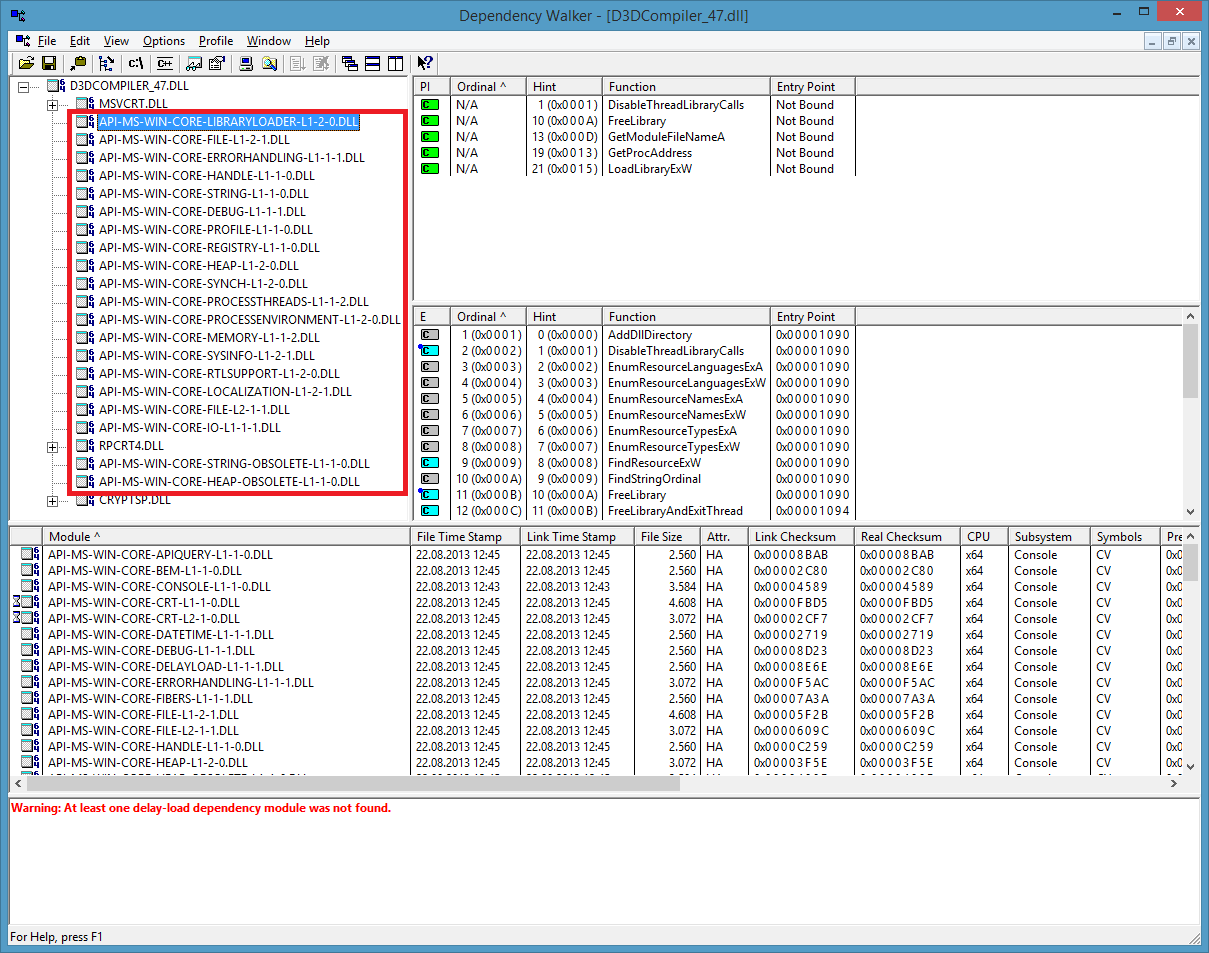Click the module list vertical scrollbar down arrow

[x=1190, y=768]
